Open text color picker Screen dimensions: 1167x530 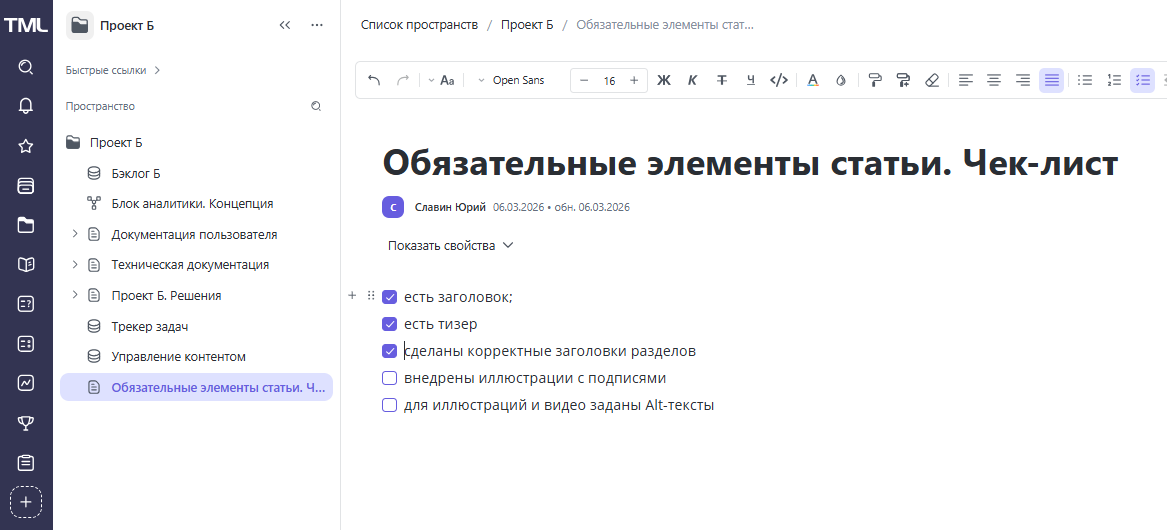coord(813,80)
